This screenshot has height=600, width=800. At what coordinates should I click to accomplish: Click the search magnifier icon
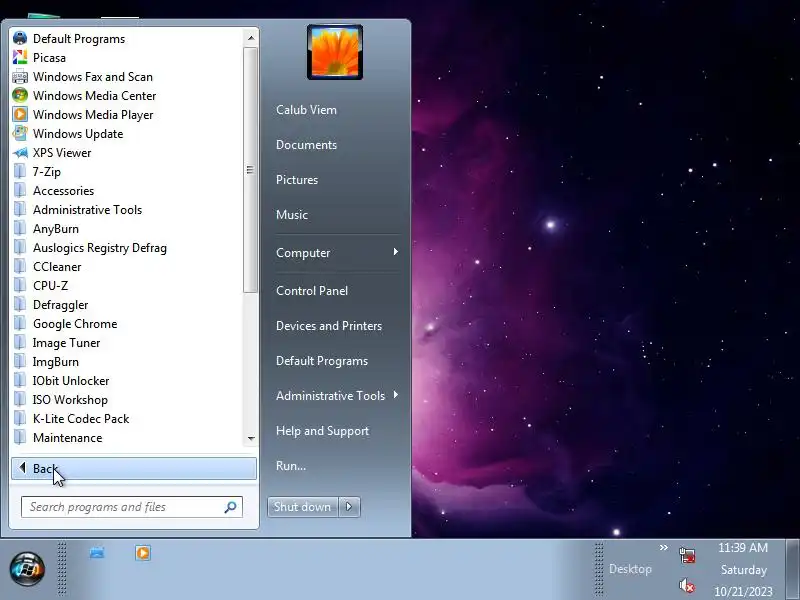[231, 507]
